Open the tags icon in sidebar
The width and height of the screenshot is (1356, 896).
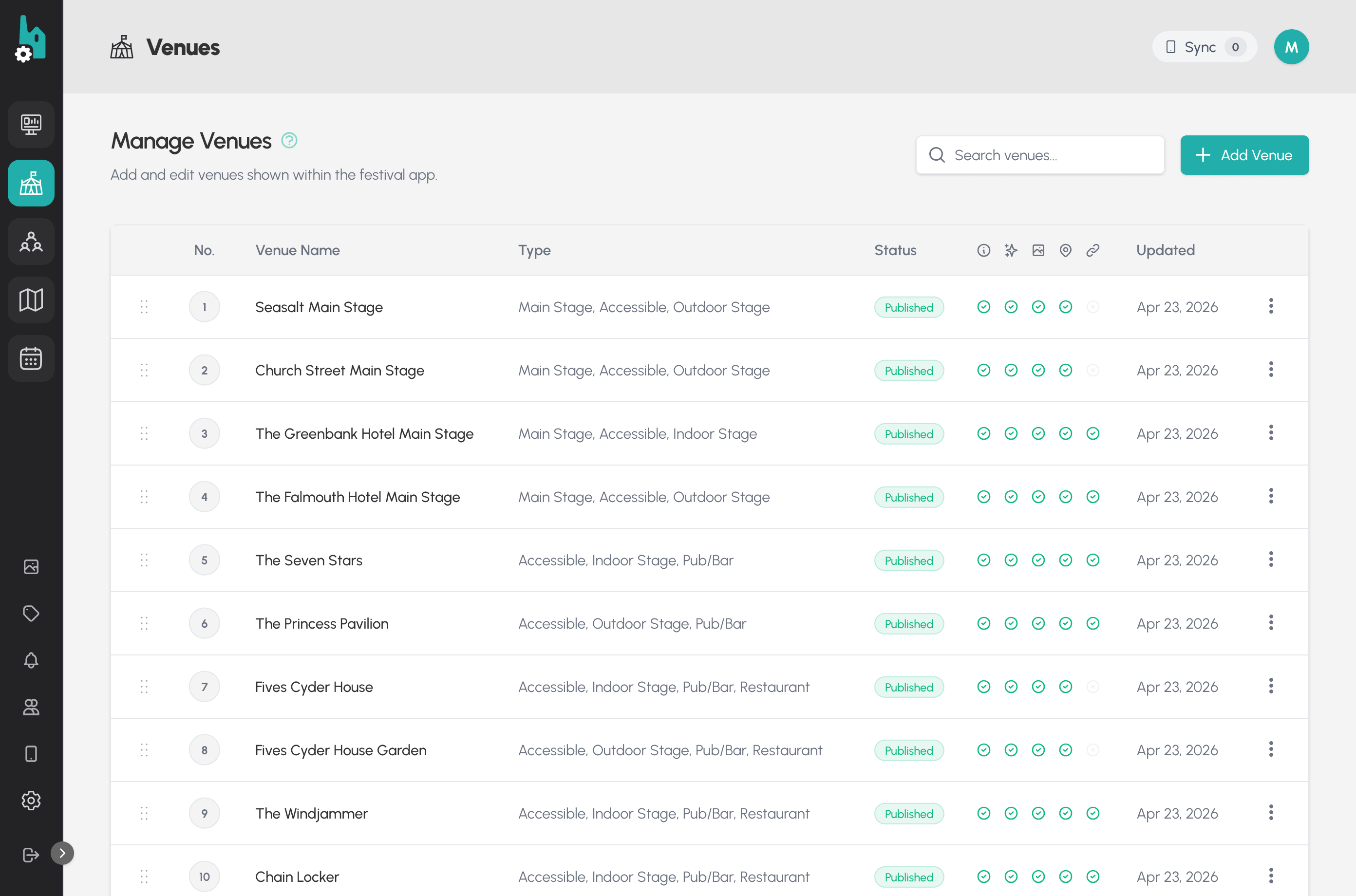coord(31,613)
